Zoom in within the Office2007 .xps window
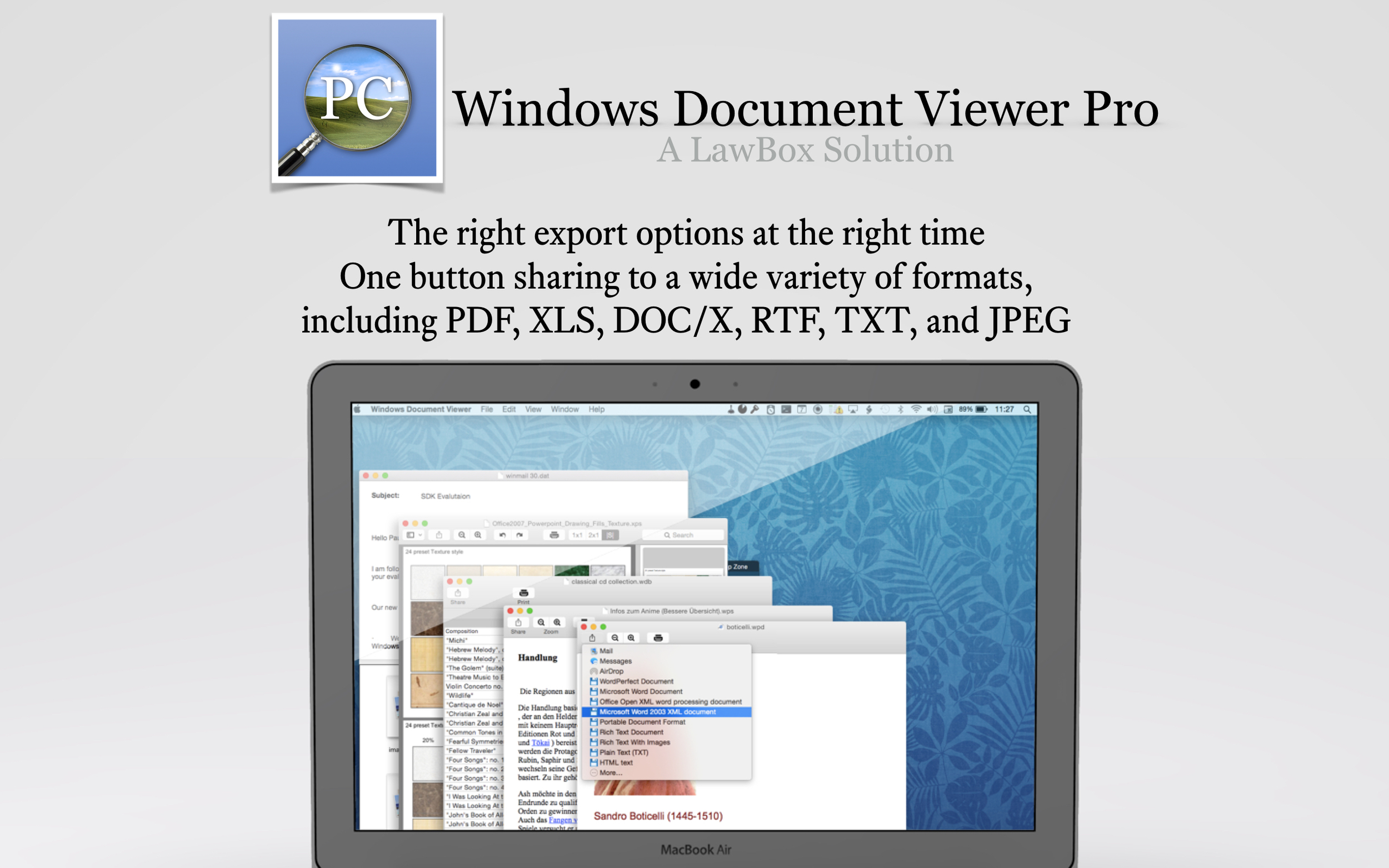The image size is (1389, 868). pos(478,535)
